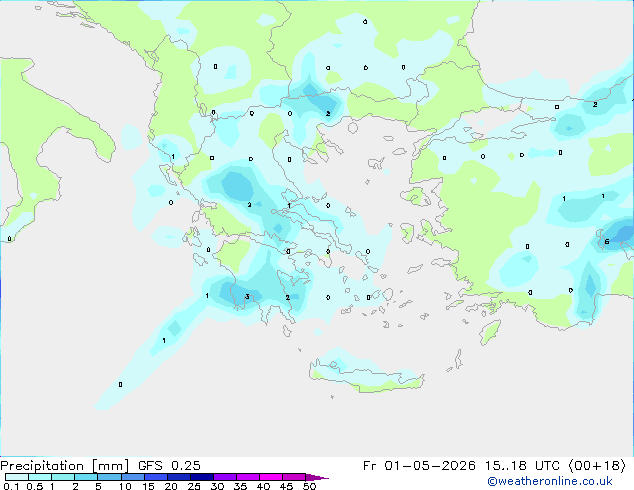634x490 pixels.
Task: Click the '40' legend scale label
Action: pyautogui.click(x=263, y=486)
